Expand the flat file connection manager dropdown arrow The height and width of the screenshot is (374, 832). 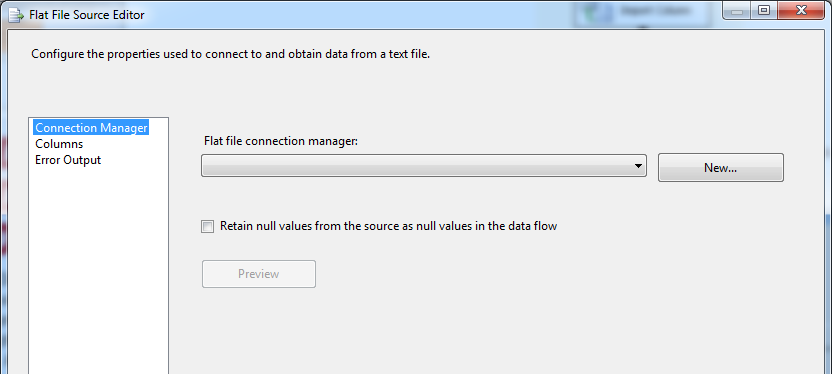(x=638, y=166)
